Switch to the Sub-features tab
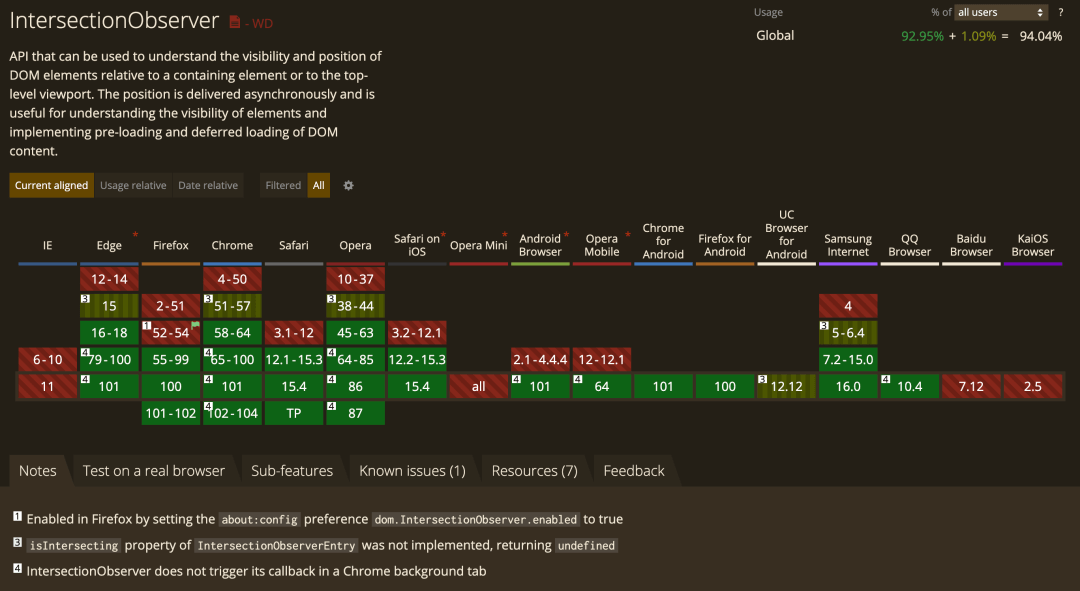The image size is (1080, 591). click(292, 471)
